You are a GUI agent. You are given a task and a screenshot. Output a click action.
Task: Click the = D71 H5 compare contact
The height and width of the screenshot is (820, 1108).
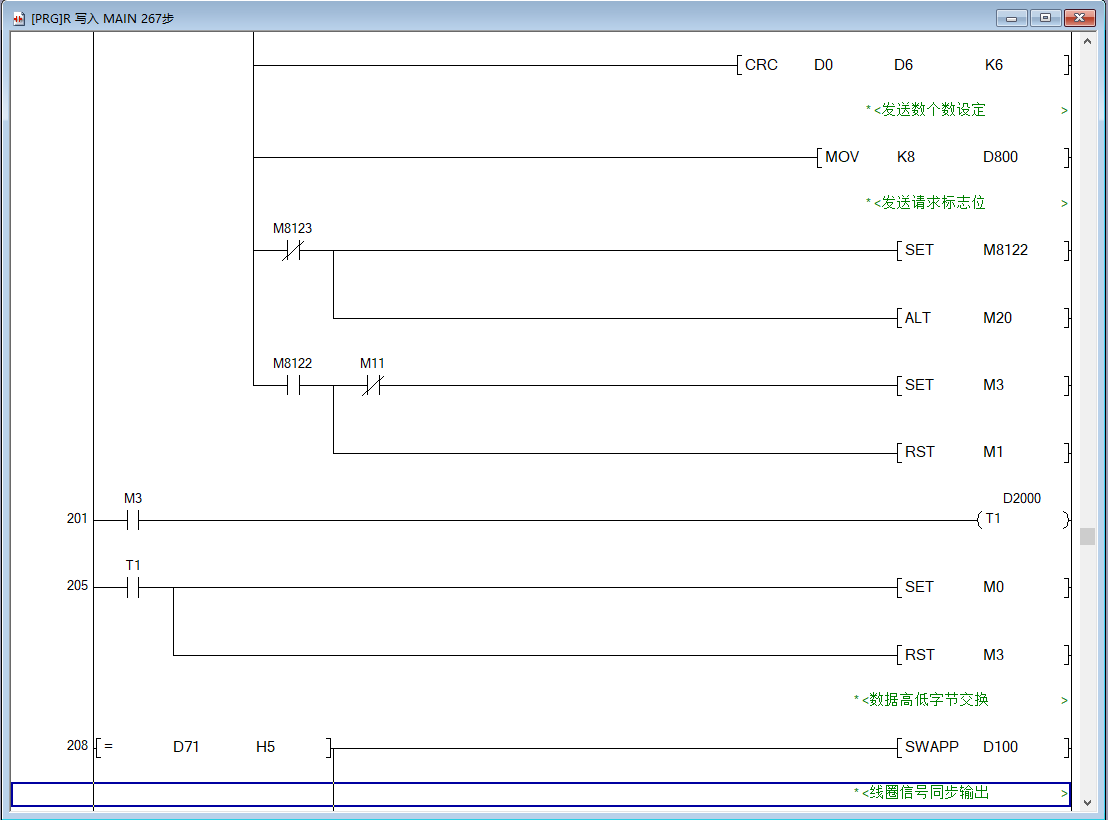[213, 747]
